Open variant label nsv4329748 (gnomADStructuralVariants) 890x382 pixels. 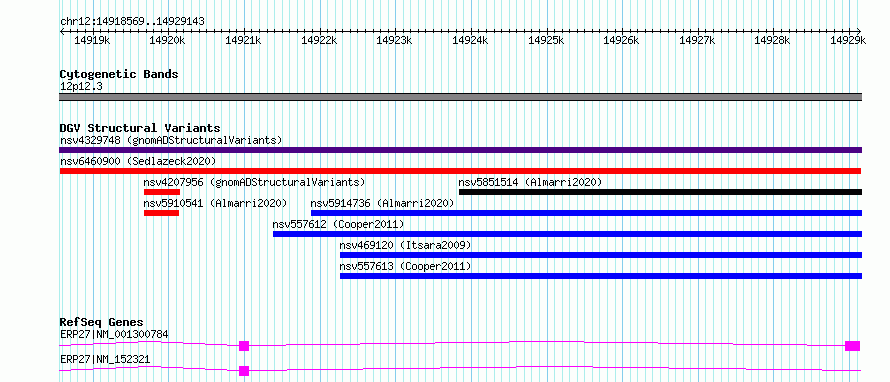171,140
